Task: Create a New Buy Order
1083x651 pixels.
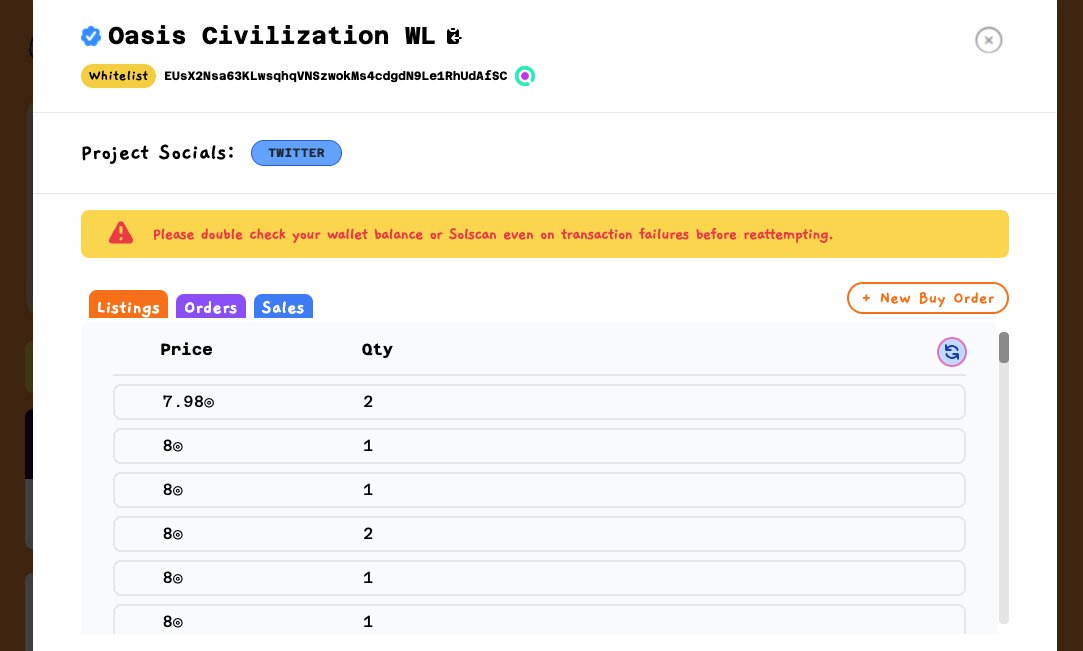Action: tap(928, 298)
